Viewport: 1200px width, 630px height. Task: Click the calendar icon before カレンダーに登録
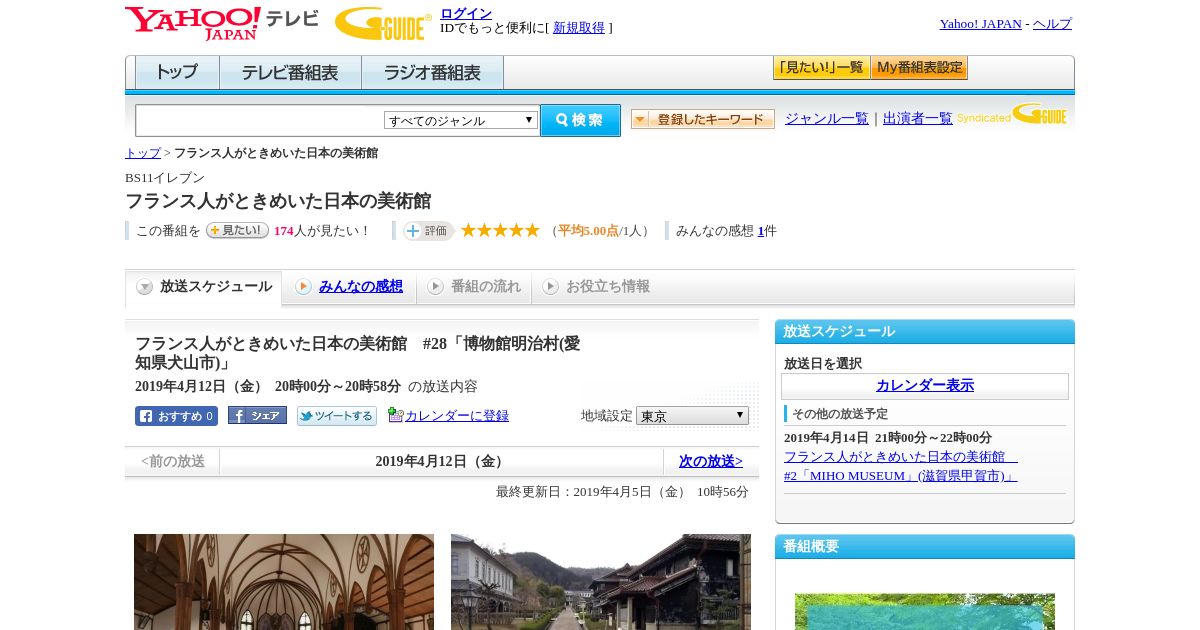(x=396, y=415)
